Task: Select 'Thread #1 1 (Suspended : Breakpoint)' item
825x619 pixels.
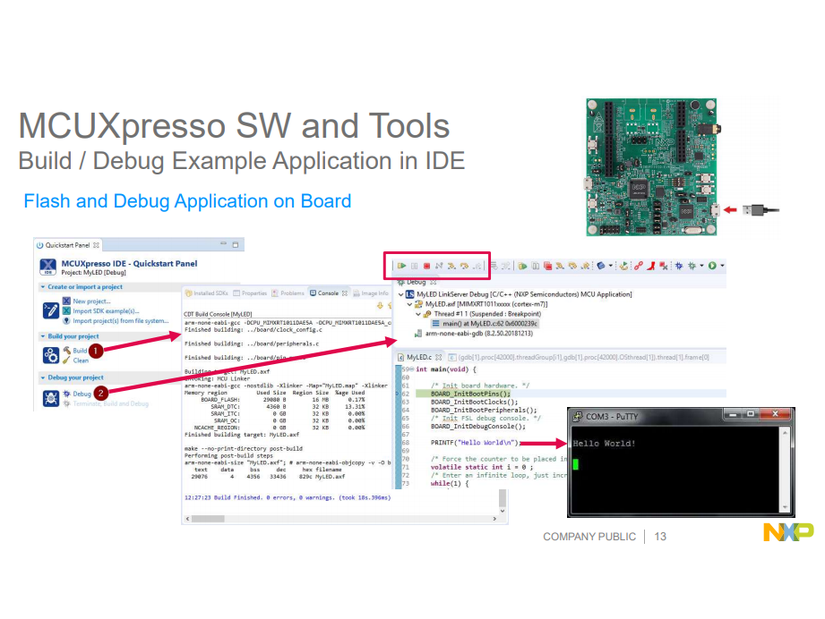Action: 482,314
